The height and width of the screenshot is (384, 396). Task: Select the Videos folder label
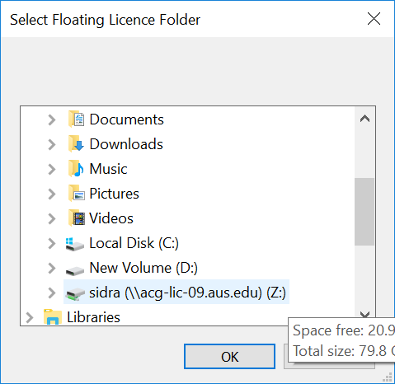click(111, 218)
